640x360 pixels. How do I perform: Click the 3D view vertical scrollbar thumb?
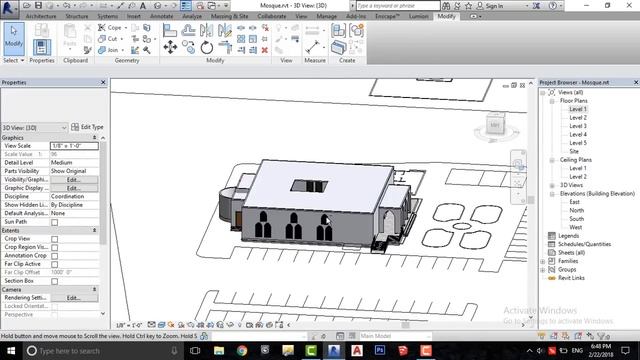point(531,200)
